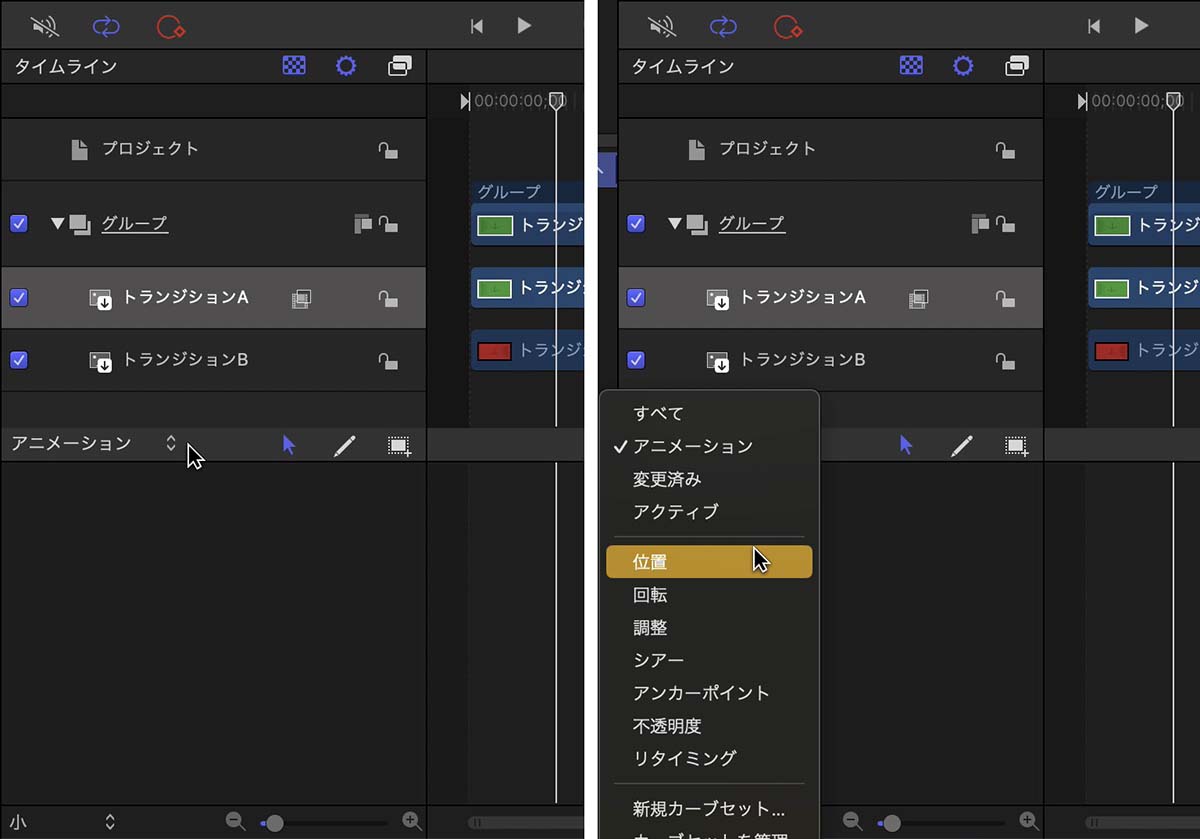This screenshot has width=1200, height=839.
Task: Click トランジションA clone icon in left screenshot
Action: point(301,298)
